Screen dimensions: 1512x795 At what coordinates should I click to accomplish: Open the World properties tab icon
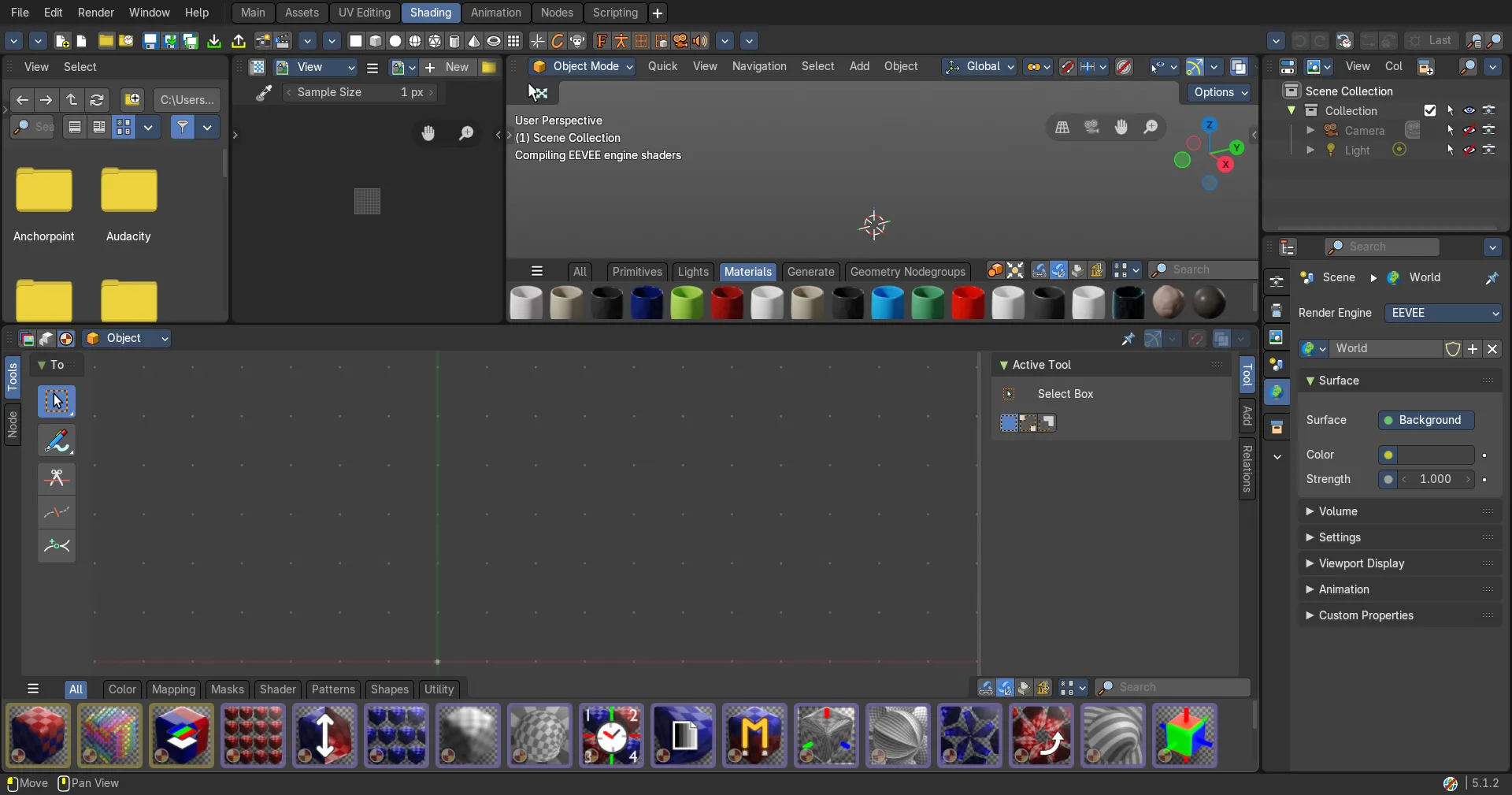(x=1277, y=392)
